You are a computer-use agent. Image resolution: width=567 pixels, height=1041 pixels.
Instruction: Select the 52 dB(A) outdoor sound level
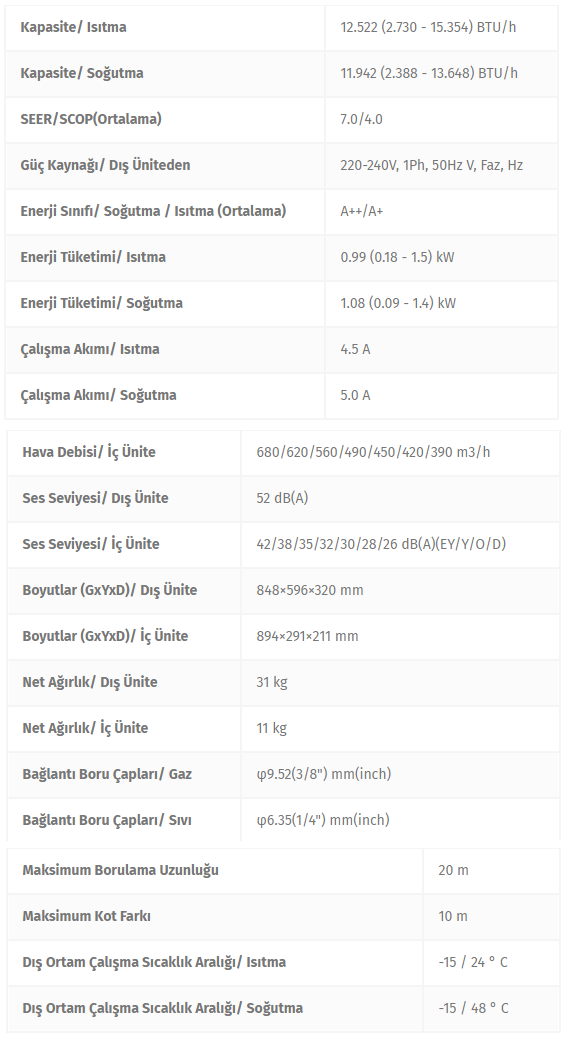pos(282,498)
